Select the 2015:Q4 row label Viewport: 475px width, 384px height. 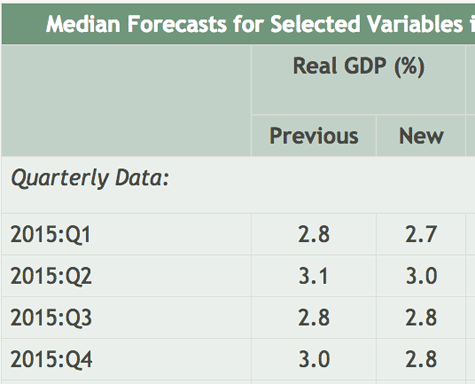51,359
